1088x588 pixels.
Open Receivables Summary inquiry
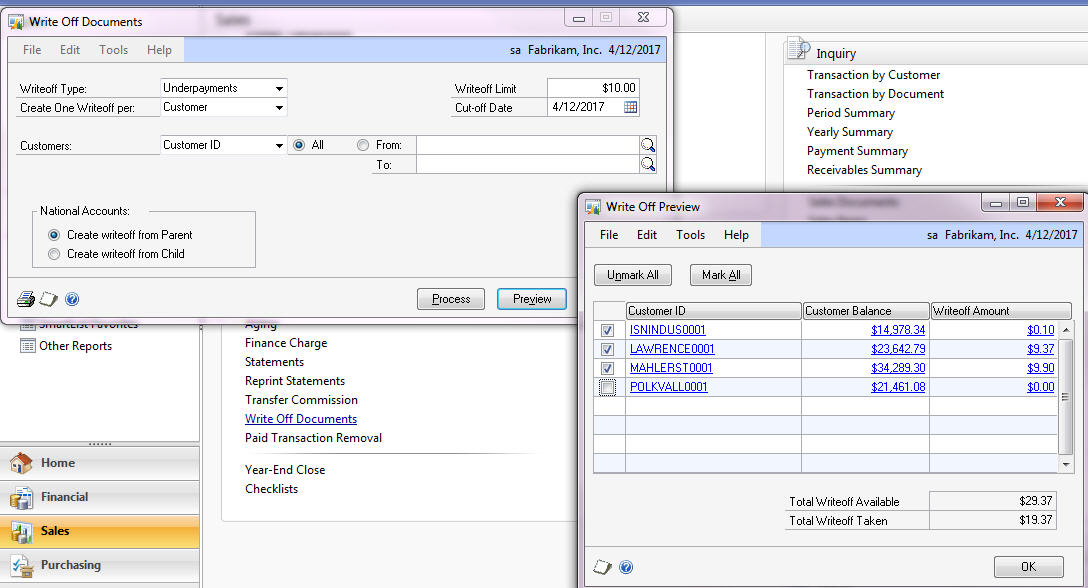864,170
